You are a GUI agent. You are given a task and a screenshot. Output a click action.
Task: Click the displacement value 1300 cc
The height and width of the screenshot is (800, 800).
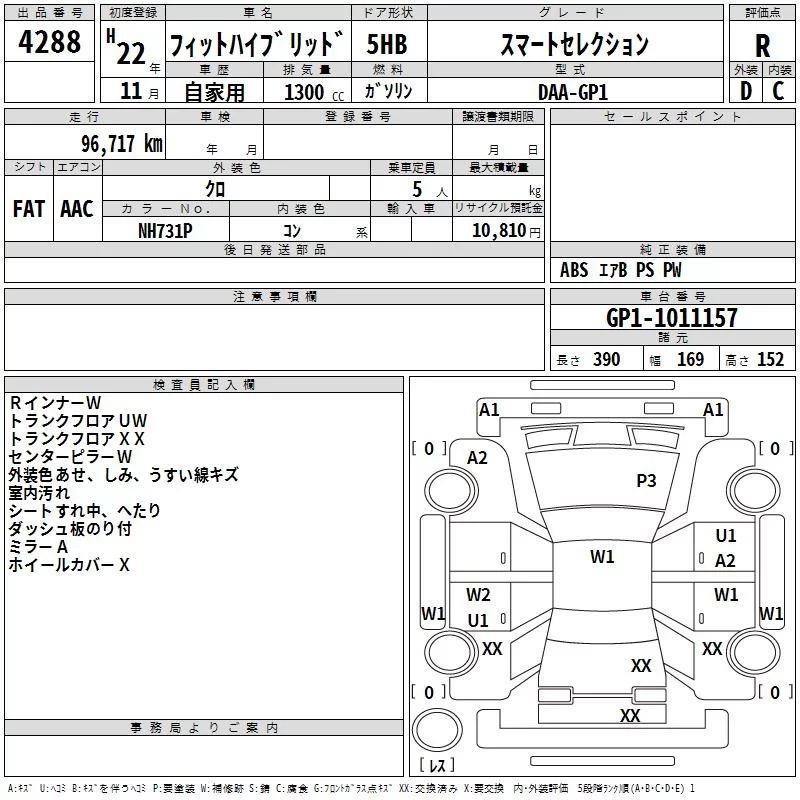pyautogui.click(x=314, y=93)
